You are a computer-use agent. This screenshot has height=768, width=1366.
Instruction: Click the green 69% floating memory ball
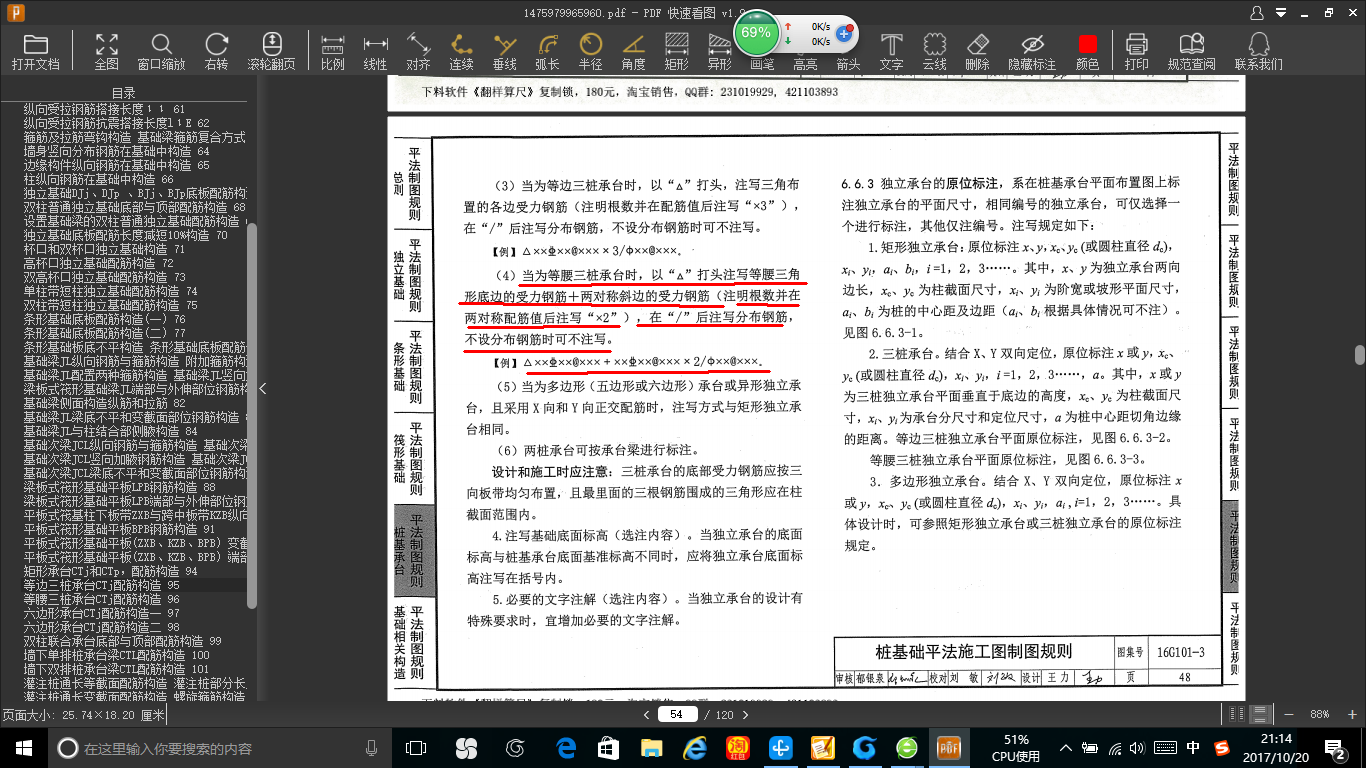click(x=757, y=32)
